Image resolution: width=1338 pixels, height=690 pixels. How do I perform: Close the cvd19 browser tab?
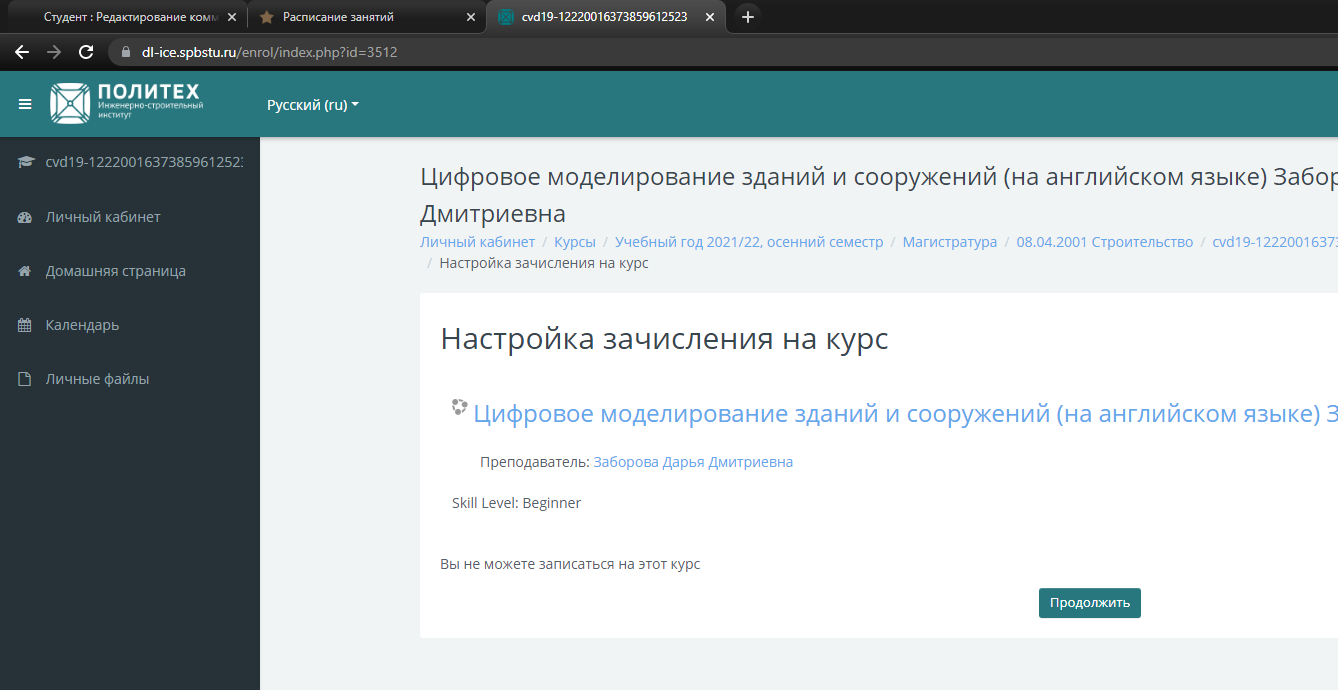(x=710, y=17)
